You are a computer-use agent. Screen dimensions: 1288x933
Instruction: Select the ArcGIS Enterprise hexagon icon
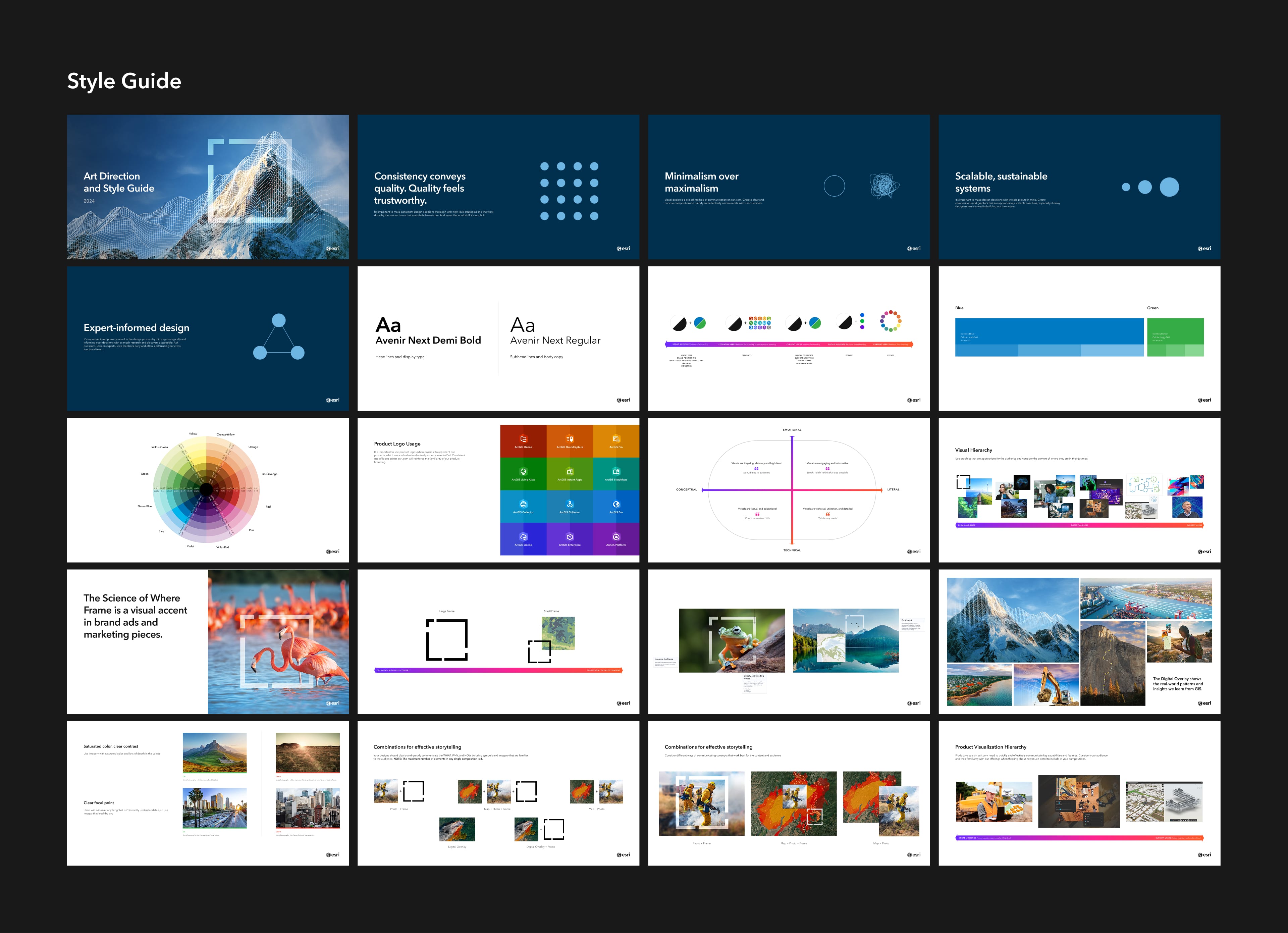click(x=570, y=537)
